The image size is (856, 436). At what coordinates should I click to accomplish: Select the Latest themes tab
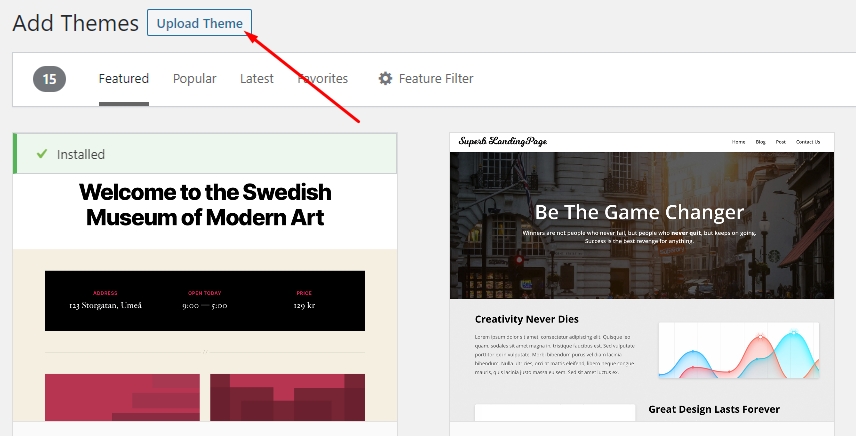tap(257, 79)
